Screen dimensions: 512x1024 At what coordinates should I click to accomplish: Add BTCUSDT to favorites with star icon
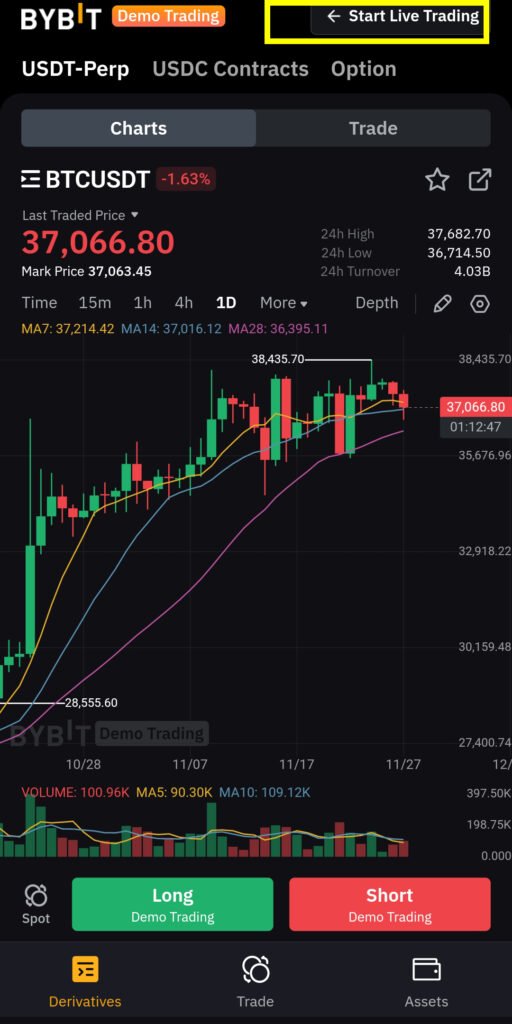437,180
